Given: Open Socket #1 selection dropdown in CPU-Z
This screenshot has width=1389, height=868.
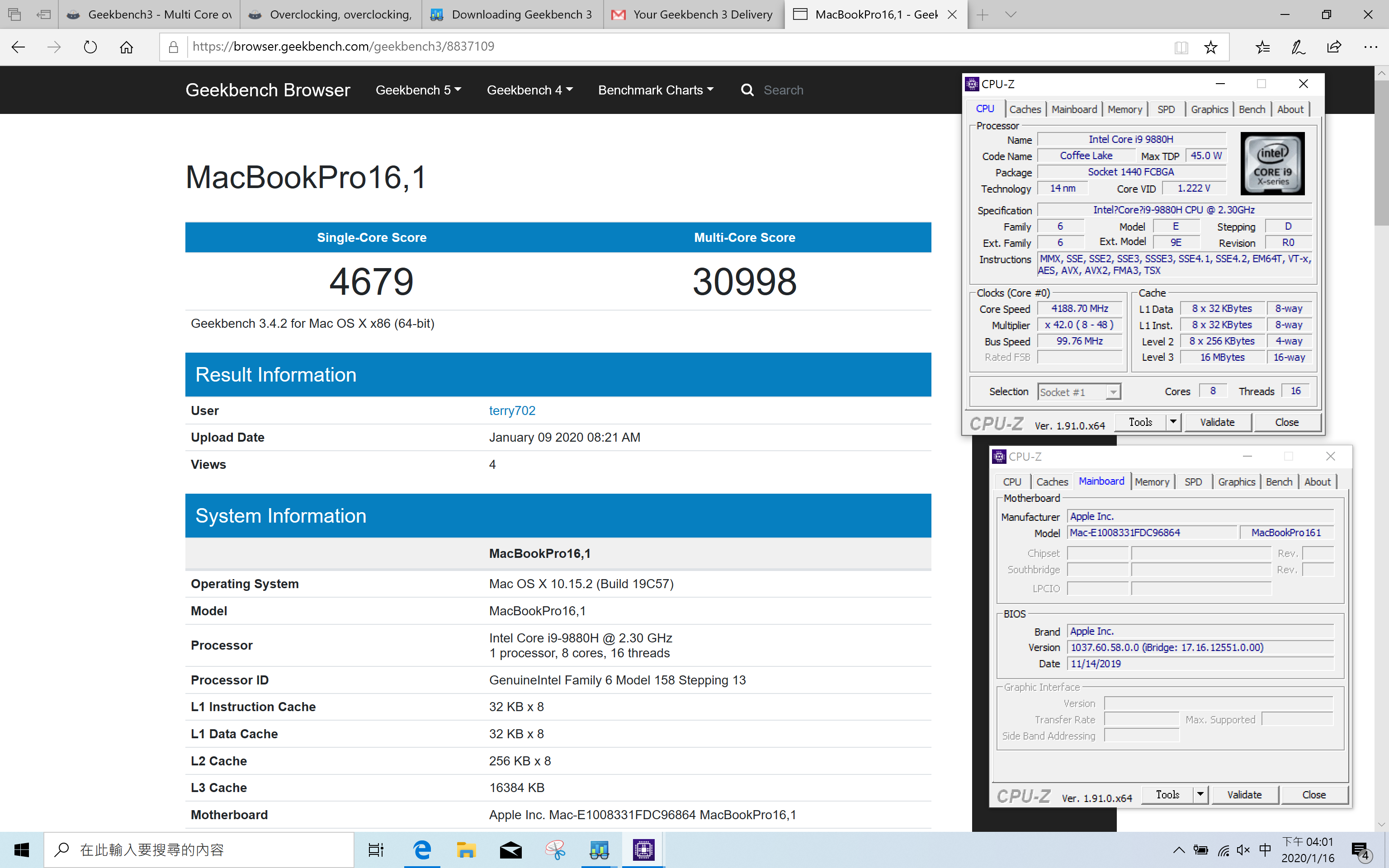Looking at the screenshot, I should [x=1079, y=392].
